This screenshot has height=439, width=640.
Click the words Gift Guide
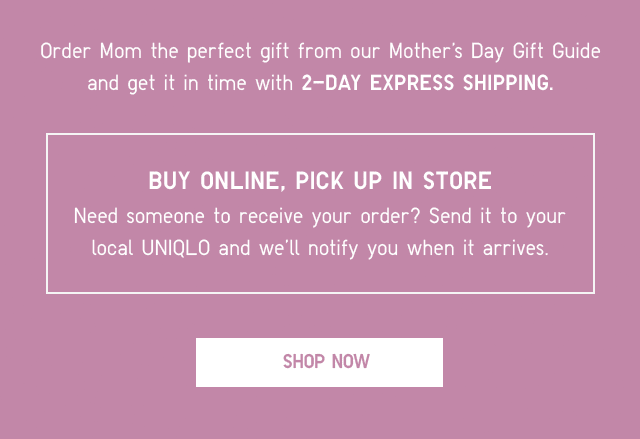coord(556,51)
